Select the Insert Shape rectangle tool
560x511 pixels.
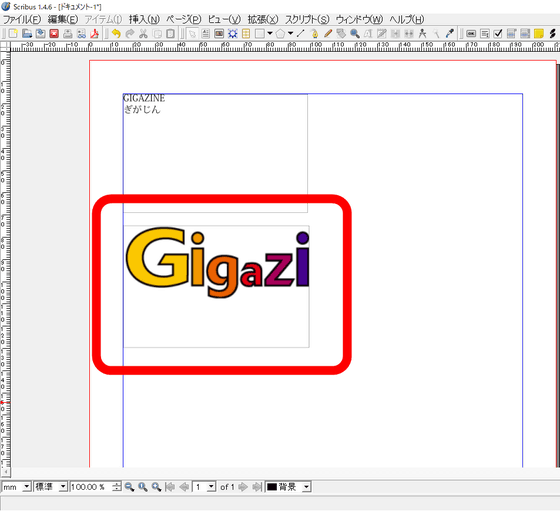(260, 34)
